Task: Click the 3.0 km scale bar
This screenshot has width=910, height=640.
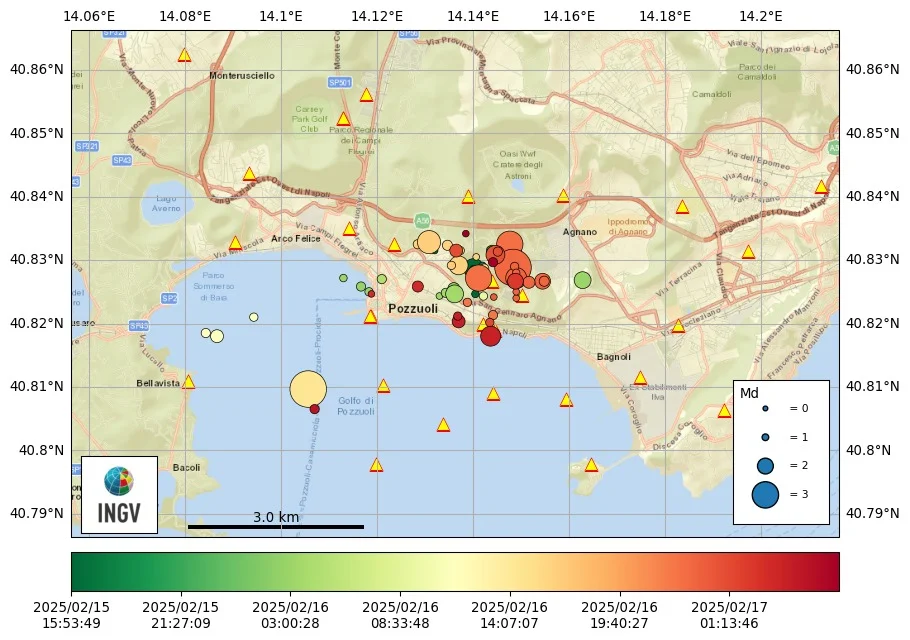Action: (x=276, y=527)
